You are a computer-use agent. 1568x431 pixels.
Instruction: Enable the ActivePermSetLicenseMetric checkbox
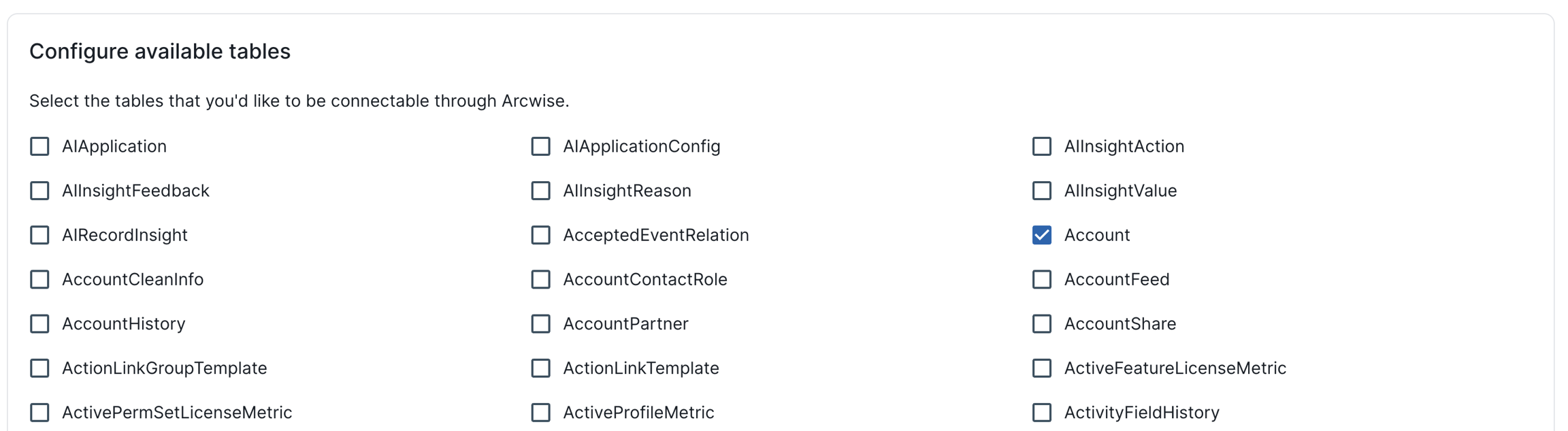(x=39, y=412)
